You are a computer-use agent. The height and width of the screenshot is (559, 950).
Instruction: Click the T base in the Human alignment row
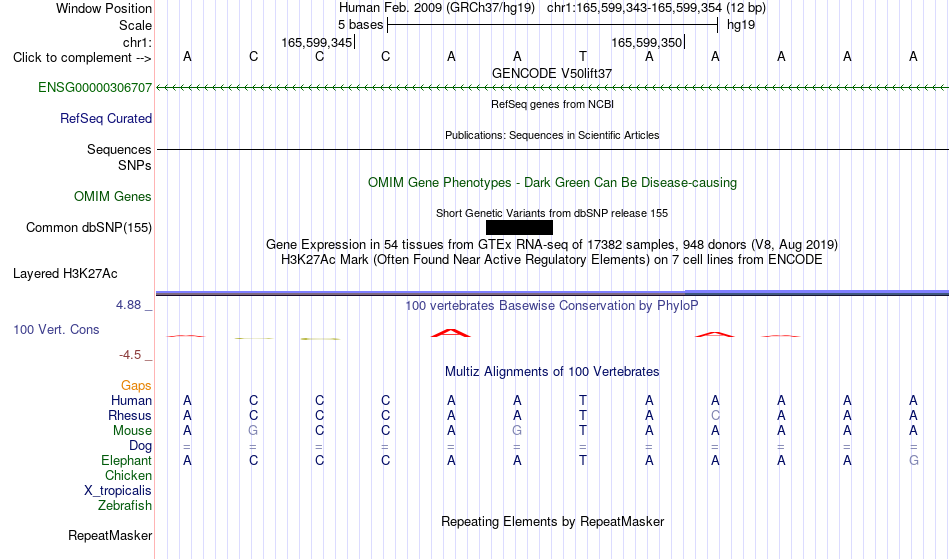click(583, 401)
